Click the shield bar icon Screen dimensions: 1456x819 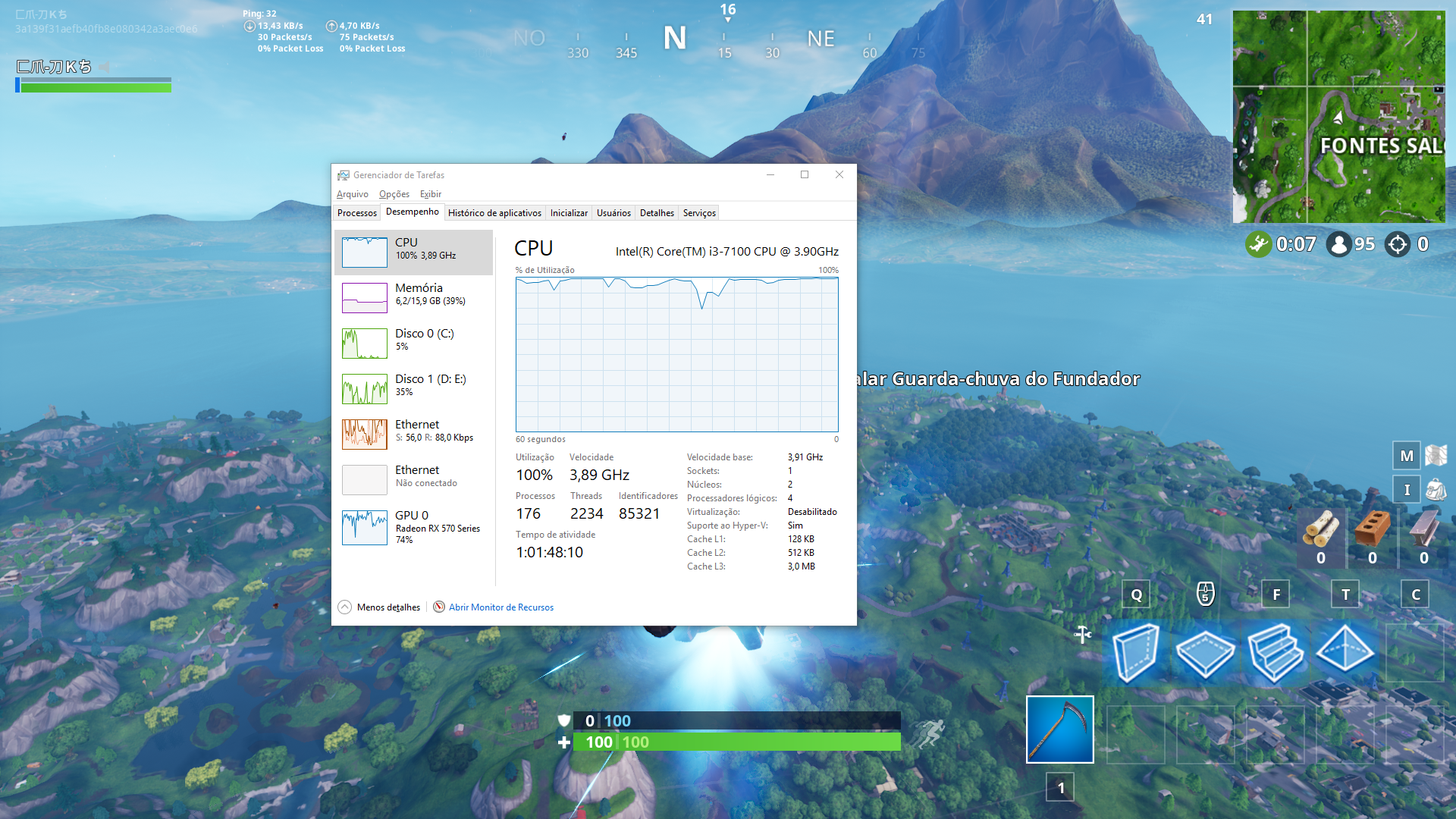[563, 720]
